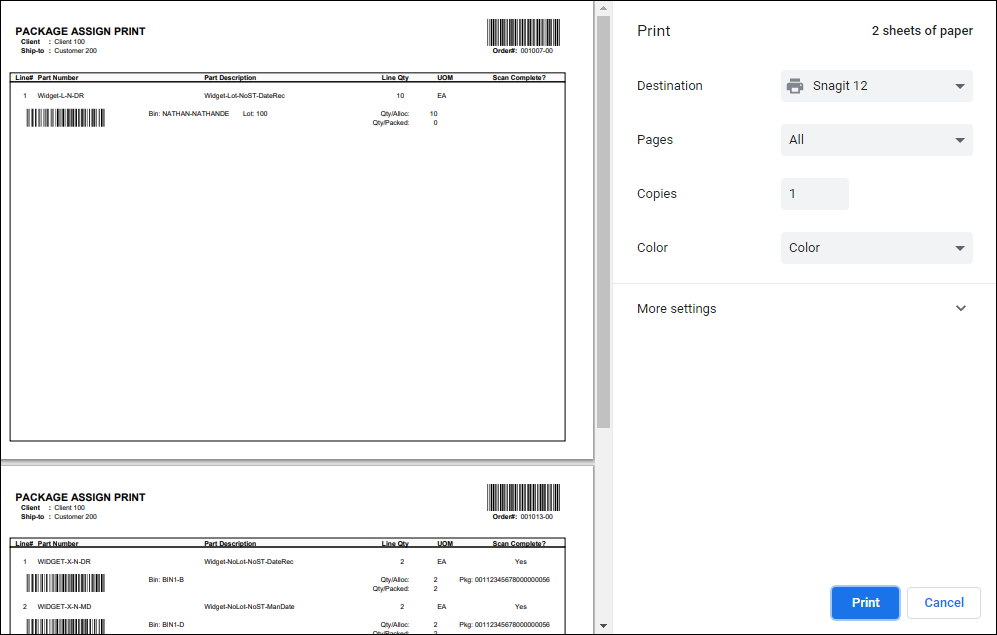Click description Widget-NoLot-NoST-ManDate

pyautogui.click(x=249, y=607)
